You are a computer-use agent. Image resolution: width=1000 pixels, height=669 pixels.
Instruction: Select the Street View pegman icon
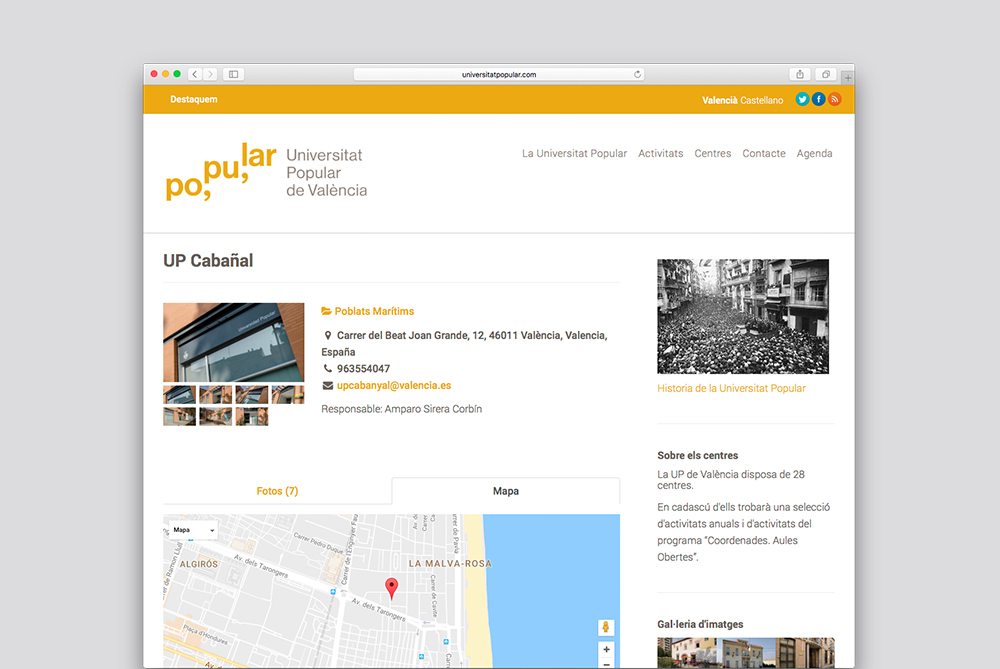606,628
